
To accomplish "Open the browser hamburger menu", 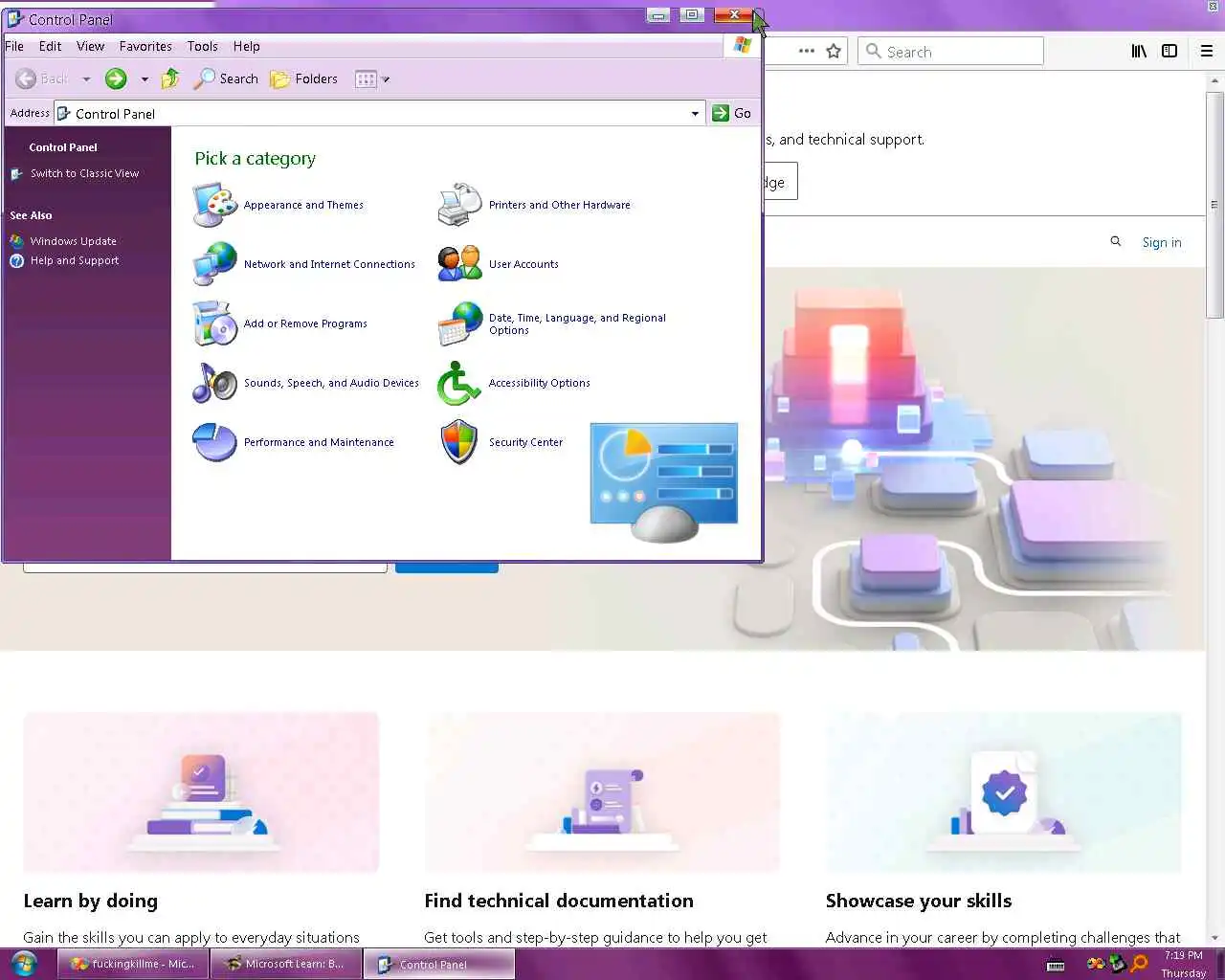I will (x=1207, y=51).
